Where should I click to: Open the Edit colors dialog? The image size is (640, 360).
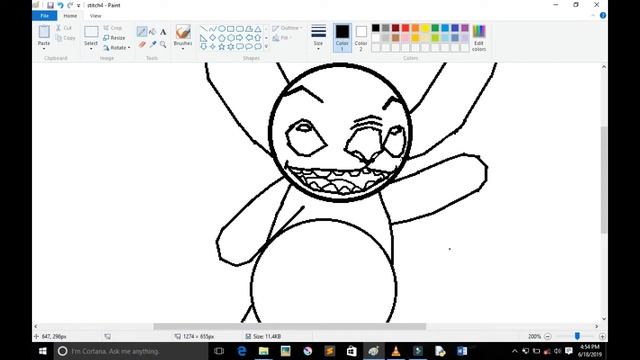pyautogui.click(x=479, y=38)
